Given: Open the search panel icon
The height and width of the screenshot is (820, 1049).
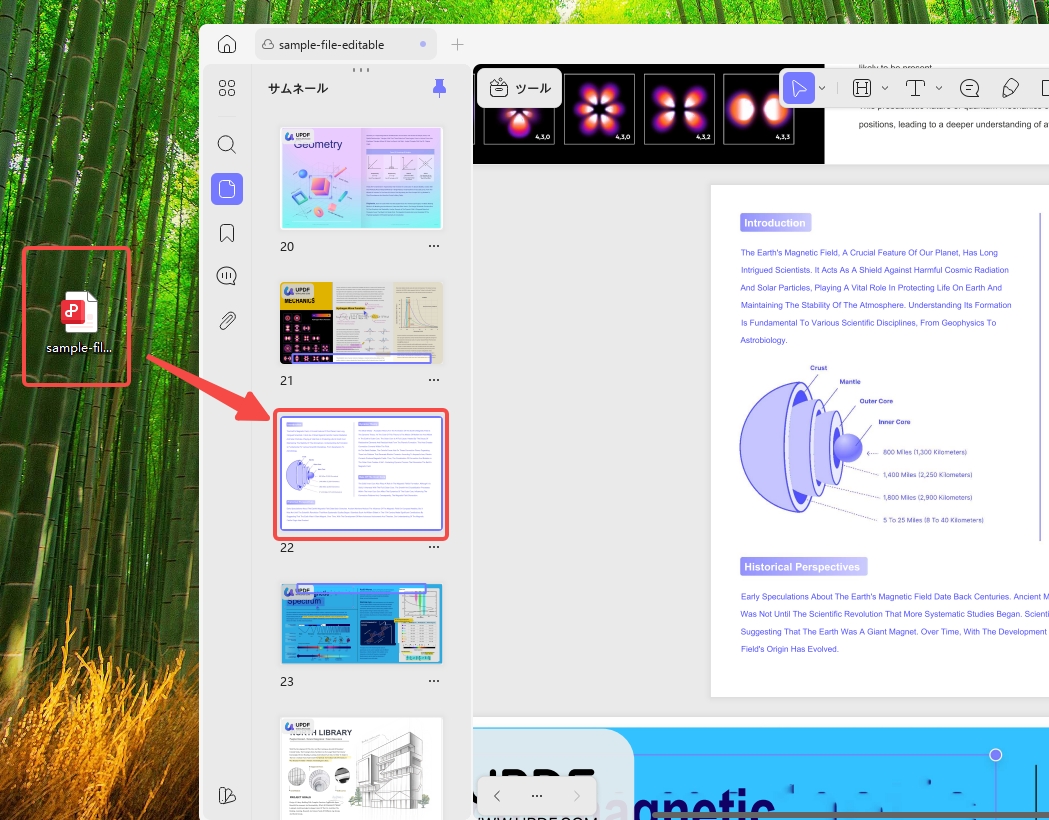Looking at the screenshot, I should pos(227,144).
